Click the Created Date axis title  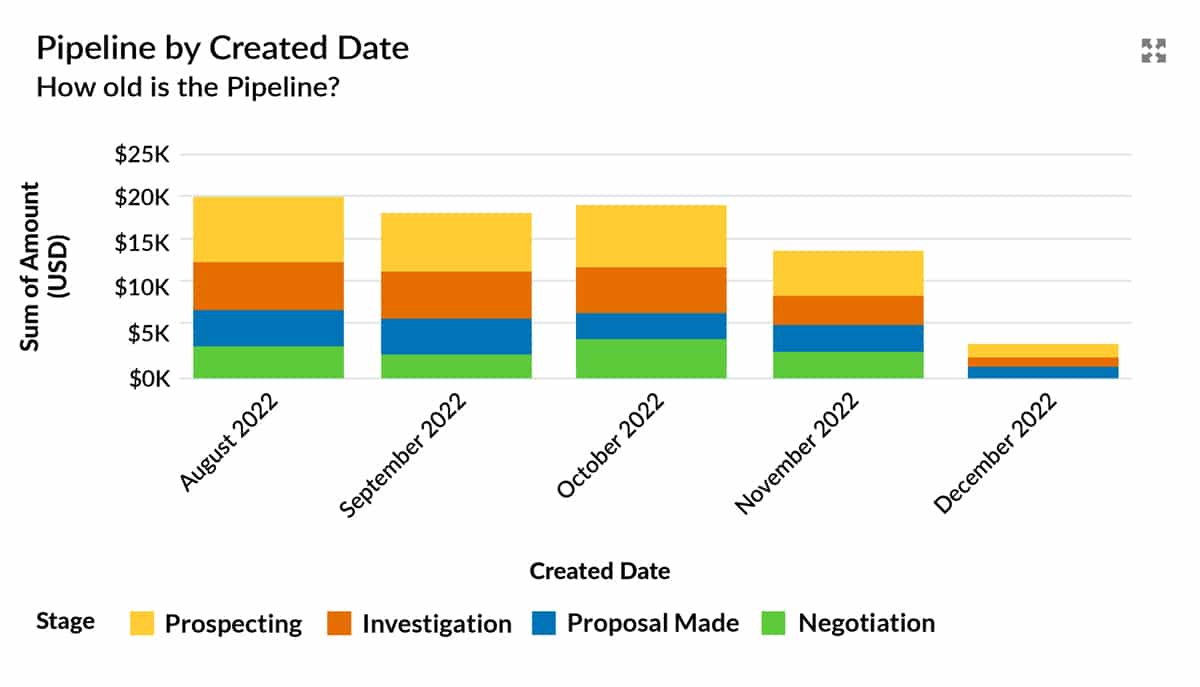coord(599,571)
